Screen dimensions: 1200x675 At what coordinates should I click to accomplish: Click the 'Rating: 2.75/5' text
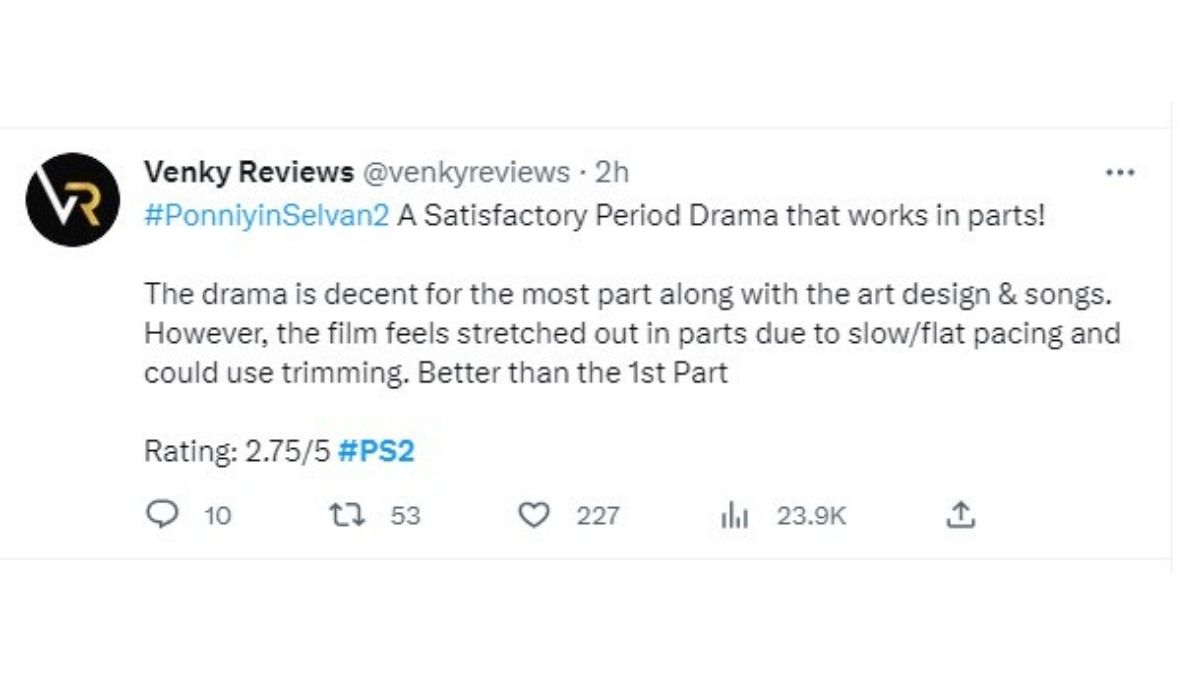click(236, 451)
